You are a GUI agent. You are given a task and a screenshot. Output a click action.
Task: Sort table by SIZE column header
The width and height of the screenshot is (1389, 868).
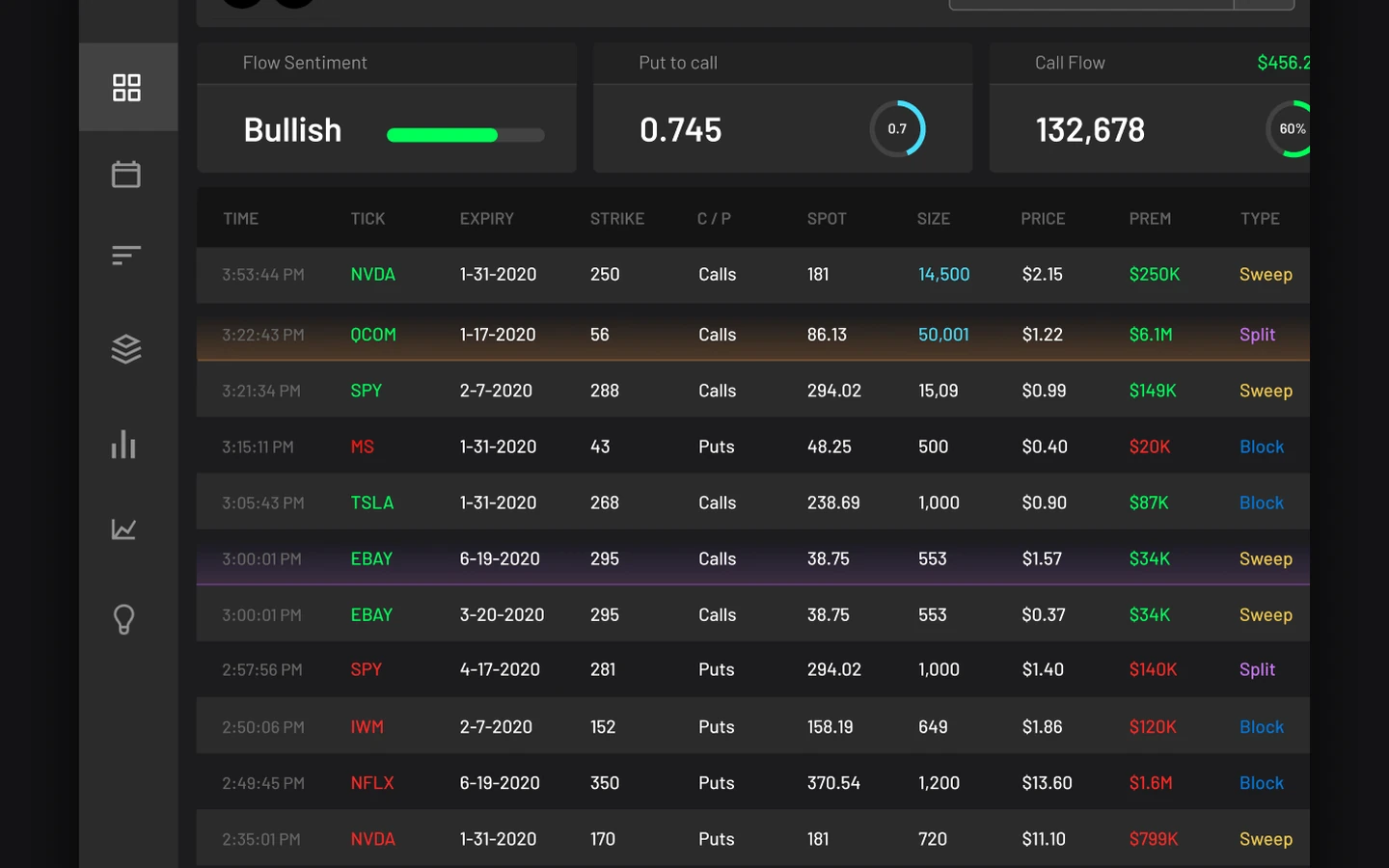[x=934, y=219]
